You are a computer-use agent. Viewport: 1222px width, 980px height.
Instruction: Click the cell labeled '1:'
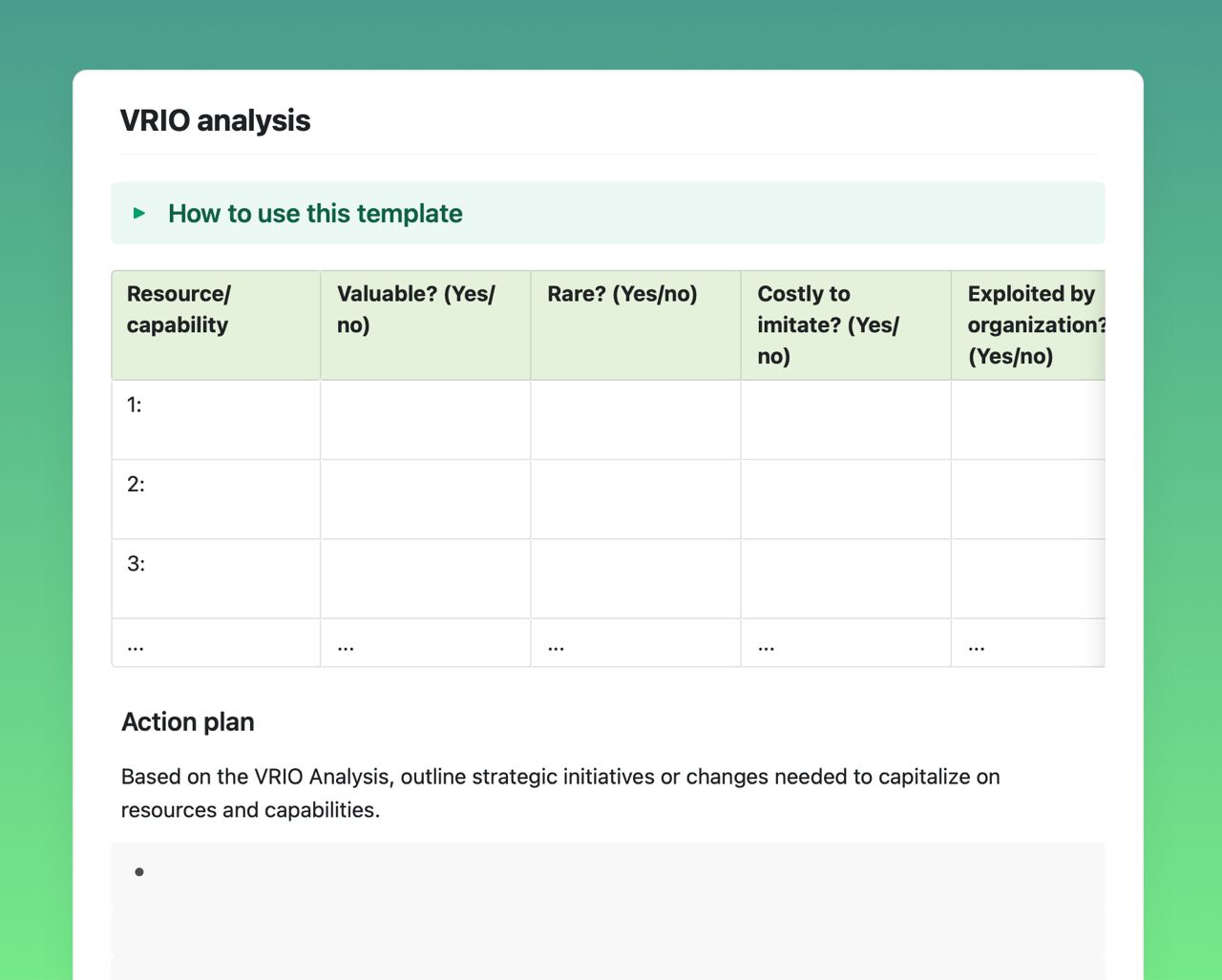pos(215,419)
